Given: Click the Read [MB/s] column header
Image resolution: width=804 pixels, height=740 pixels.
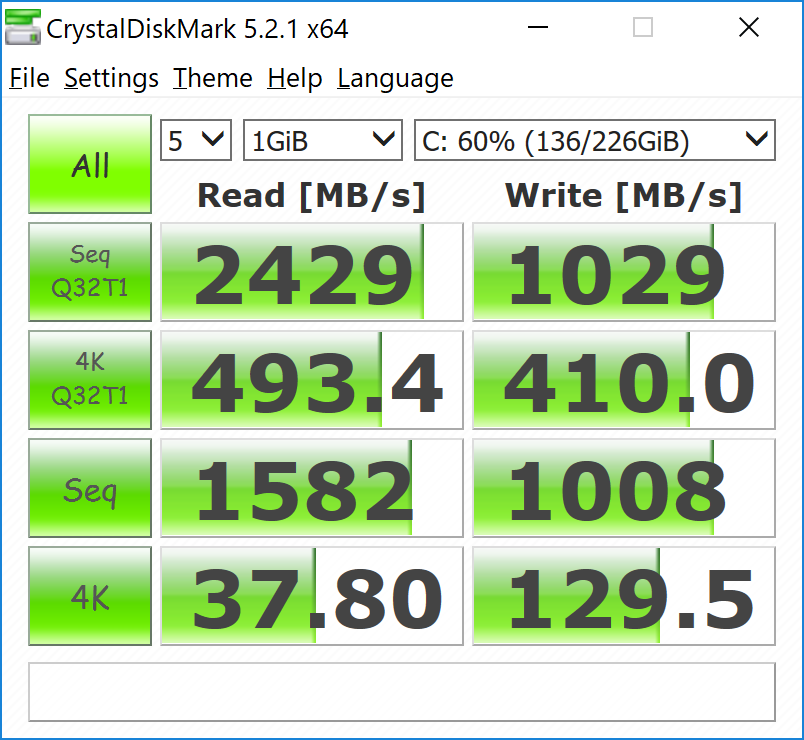Looking at the screenshot, I should pos(312,196).
